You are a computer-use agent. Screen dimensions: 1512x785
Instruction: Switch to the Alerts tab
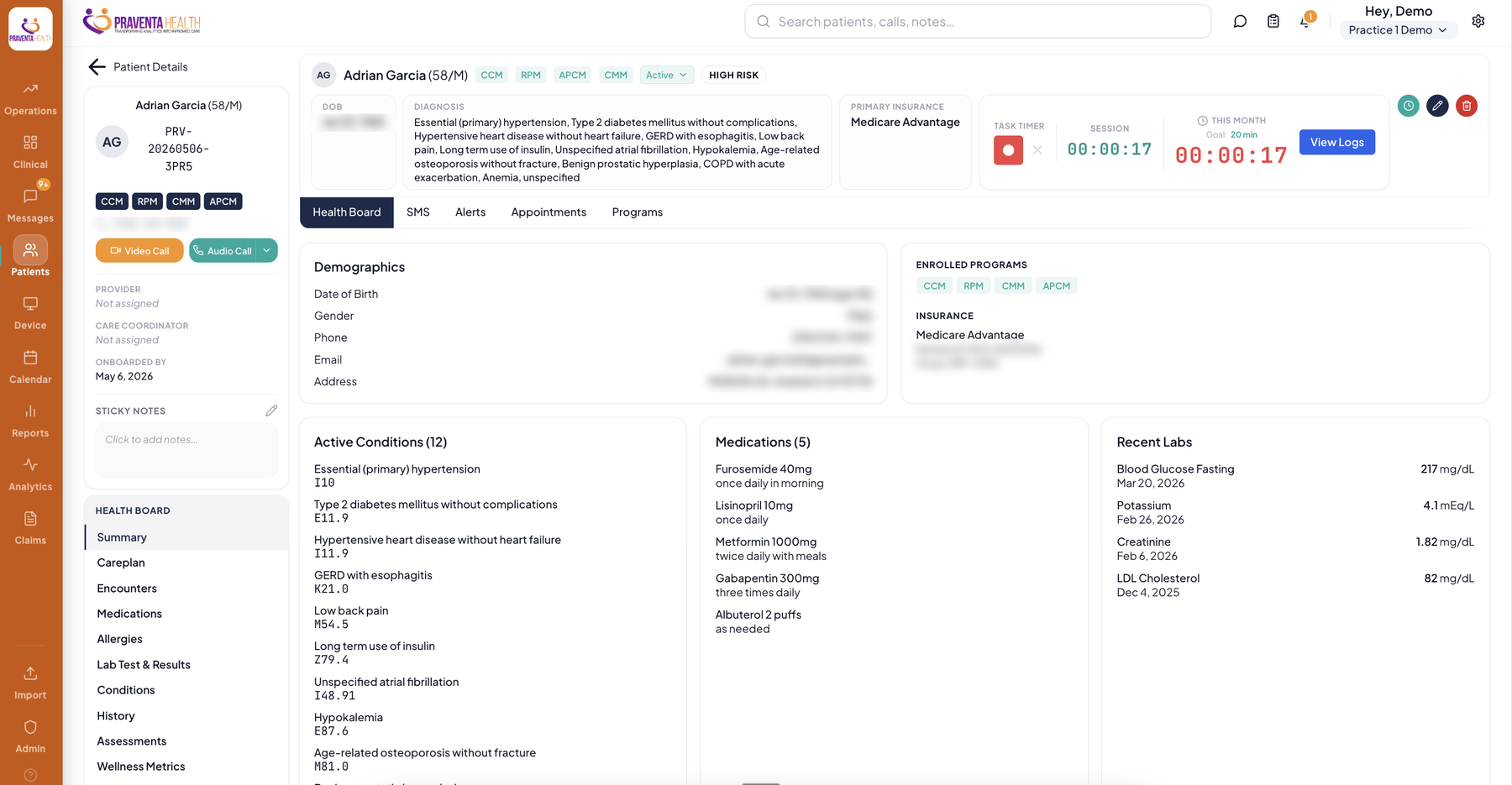(x=470, y=212)
